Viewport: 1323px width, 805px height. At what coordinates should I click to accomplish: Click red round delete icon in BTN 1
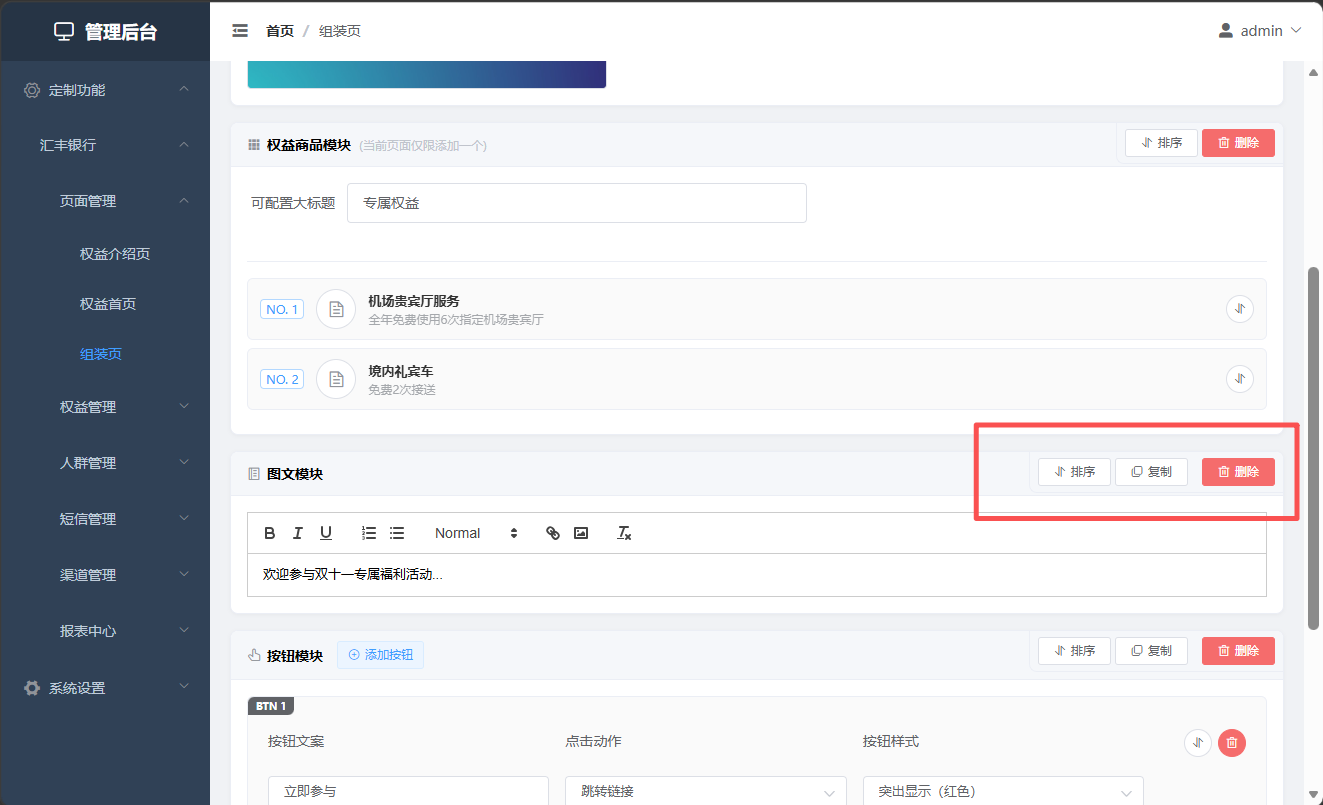1232,742
